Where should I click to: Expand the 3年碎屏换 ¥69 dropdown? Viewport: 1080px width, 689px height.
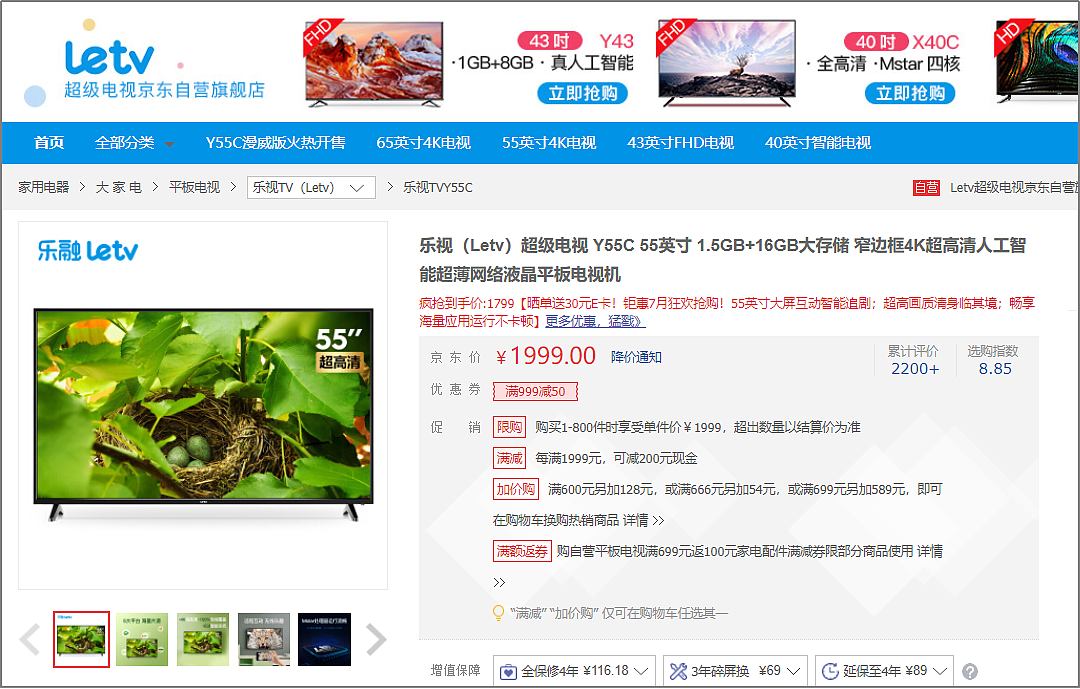735,671
